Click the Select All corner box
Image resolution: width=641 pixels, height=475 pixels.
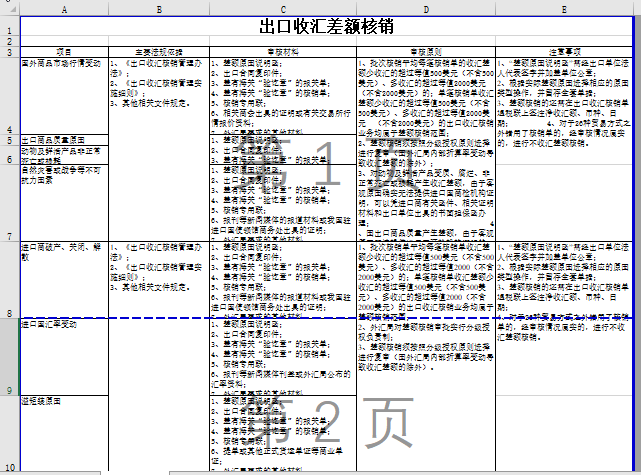[x=9, y=9]
